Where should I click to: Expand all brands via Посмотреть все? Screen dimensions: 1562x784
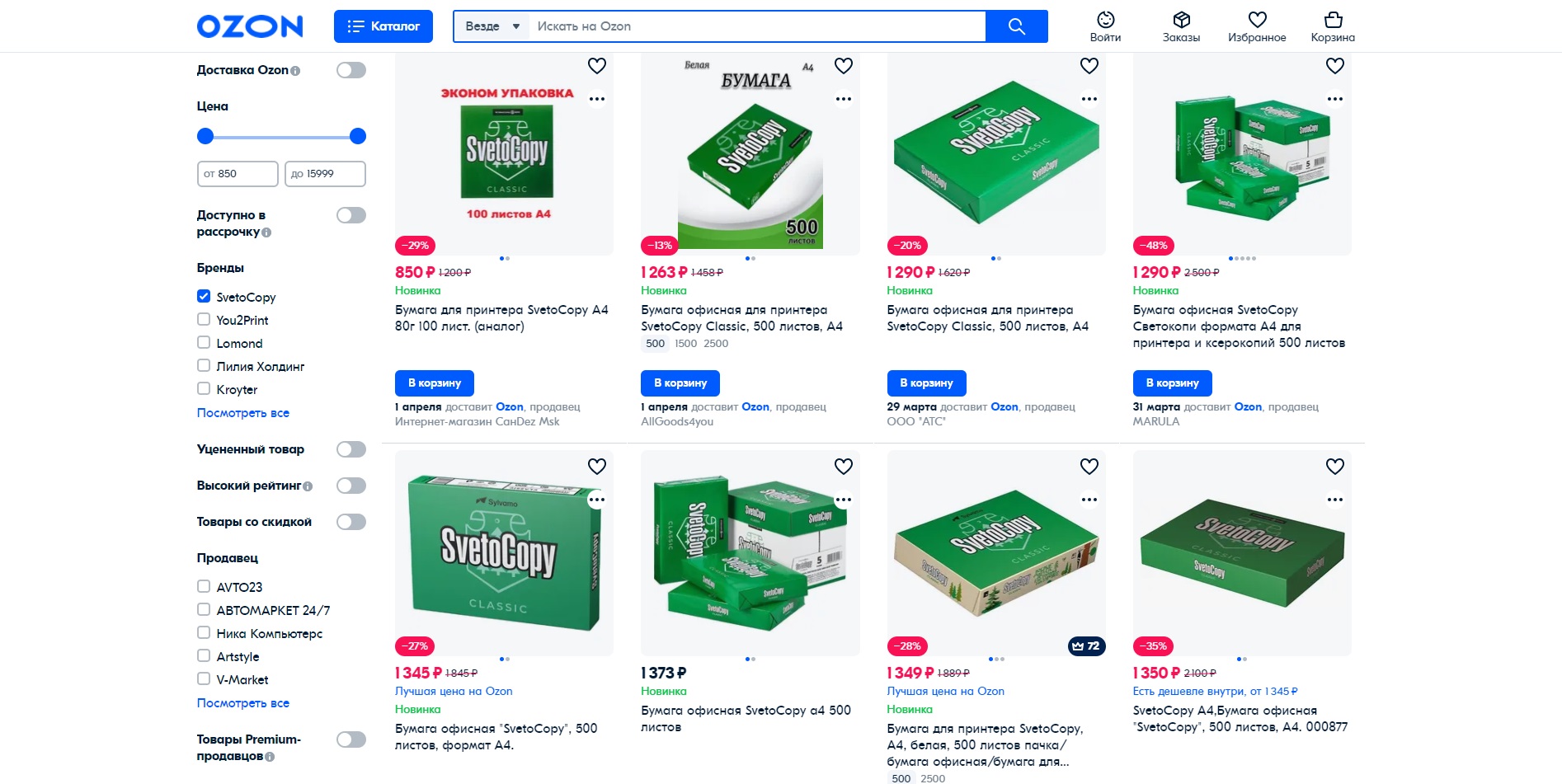242,413
